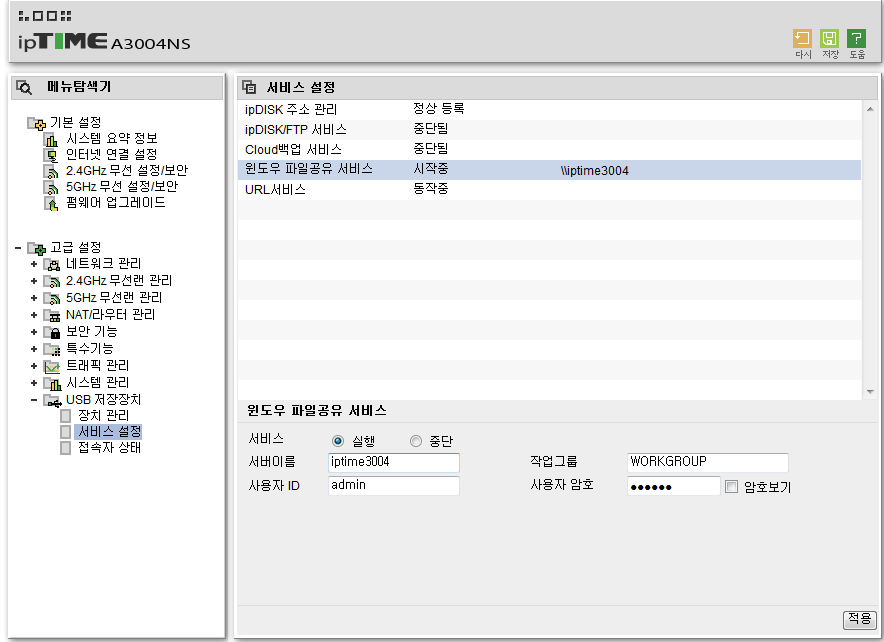Viewport: 884px width, 642px height.
Task: Click the 사용자 ID admin field
Action: click(x=394, y=485)
